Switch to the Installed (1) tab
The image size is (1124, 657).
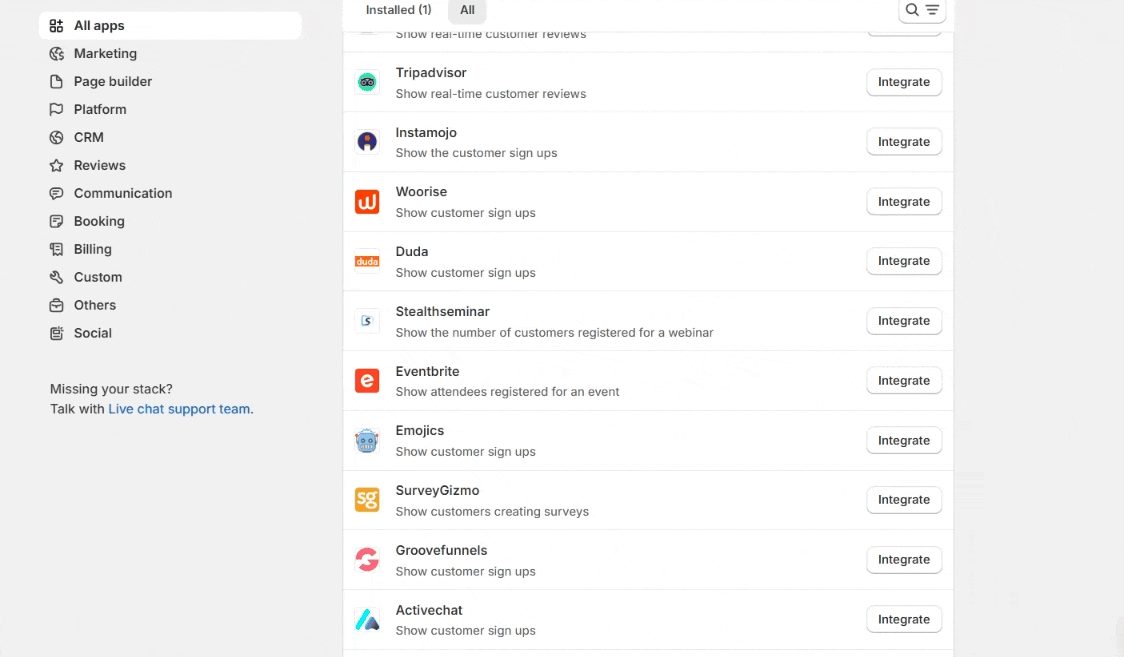tap(398, 10)
